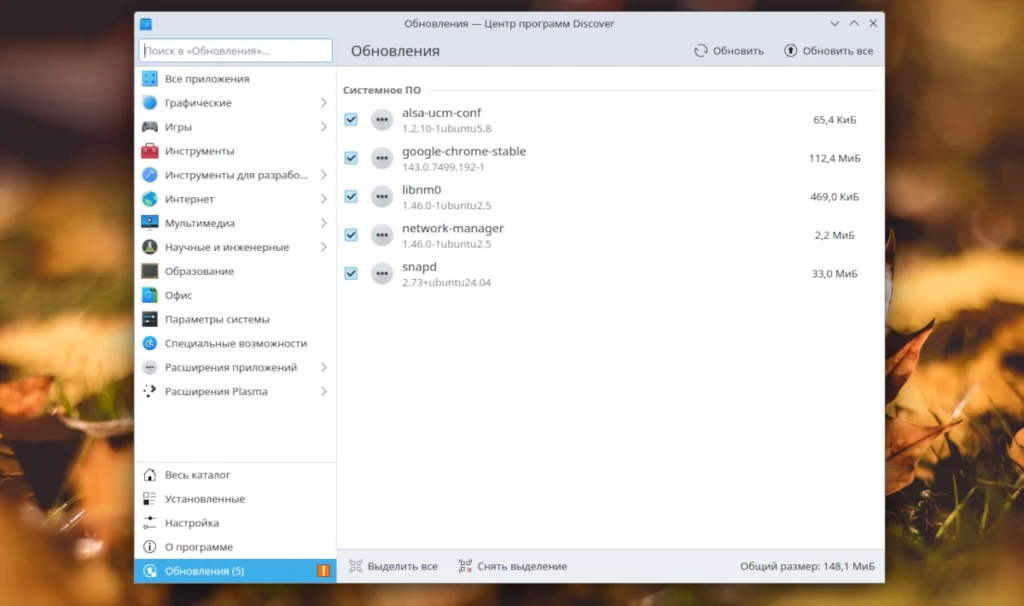
Task: Click the System settings icon
Action: (x=150, y=319)
